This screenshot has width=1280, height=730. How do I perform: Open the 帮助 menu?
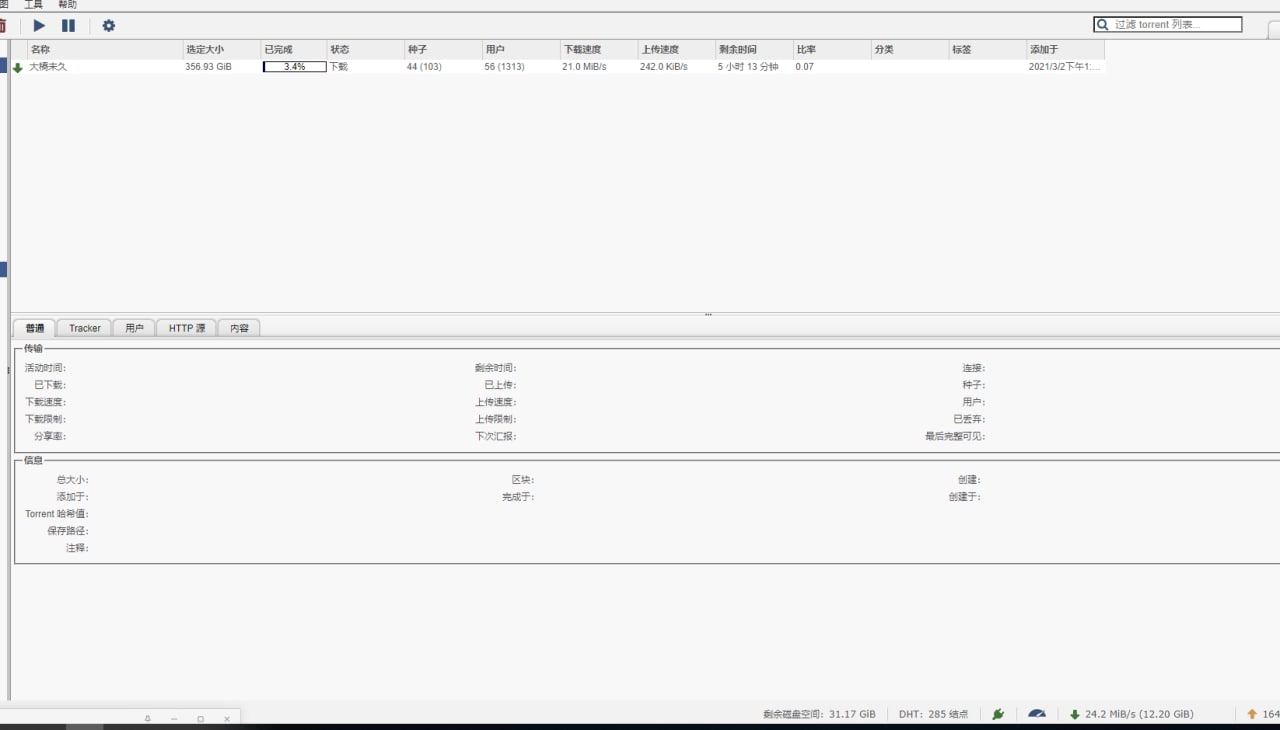(x=67, y=5)
